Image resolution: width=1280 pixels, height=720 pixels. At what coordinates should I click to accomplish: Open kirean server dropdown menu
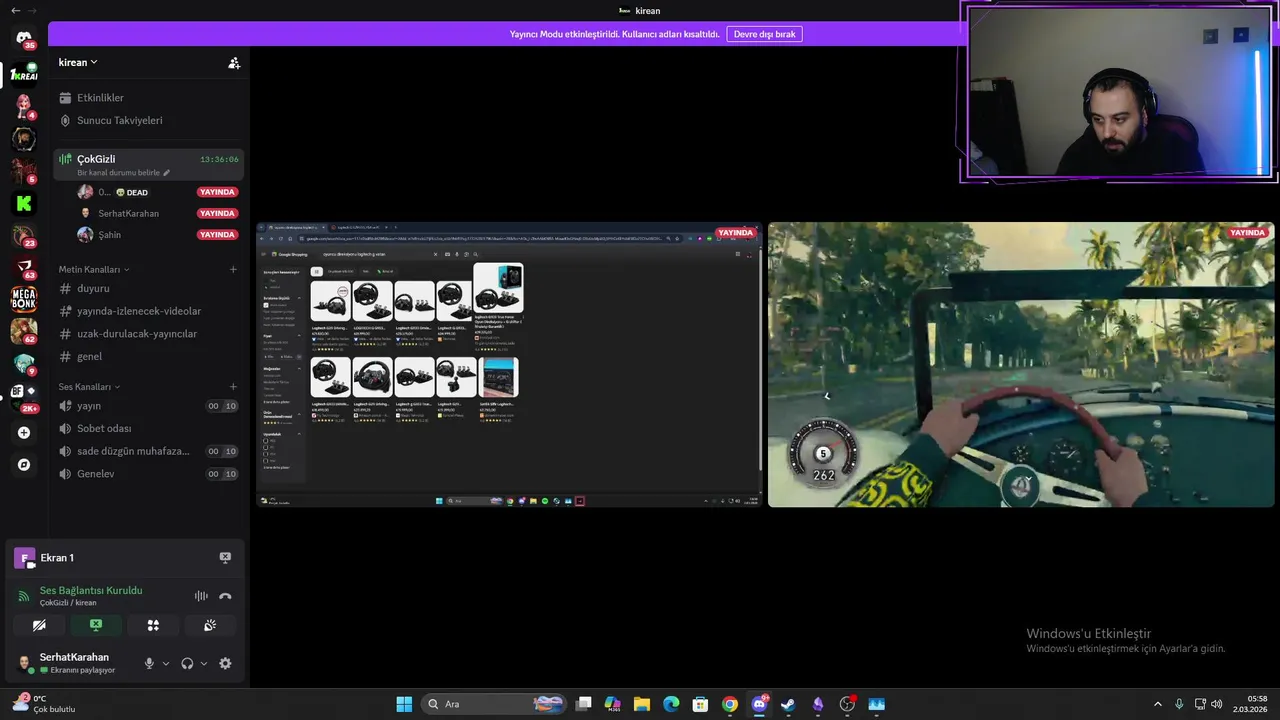78,62
